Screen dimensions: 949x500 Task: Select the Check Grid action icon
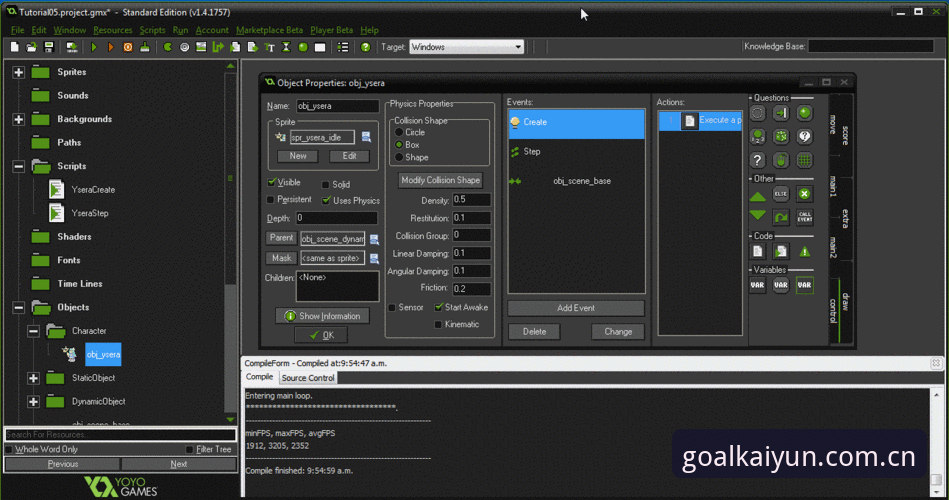804,160
